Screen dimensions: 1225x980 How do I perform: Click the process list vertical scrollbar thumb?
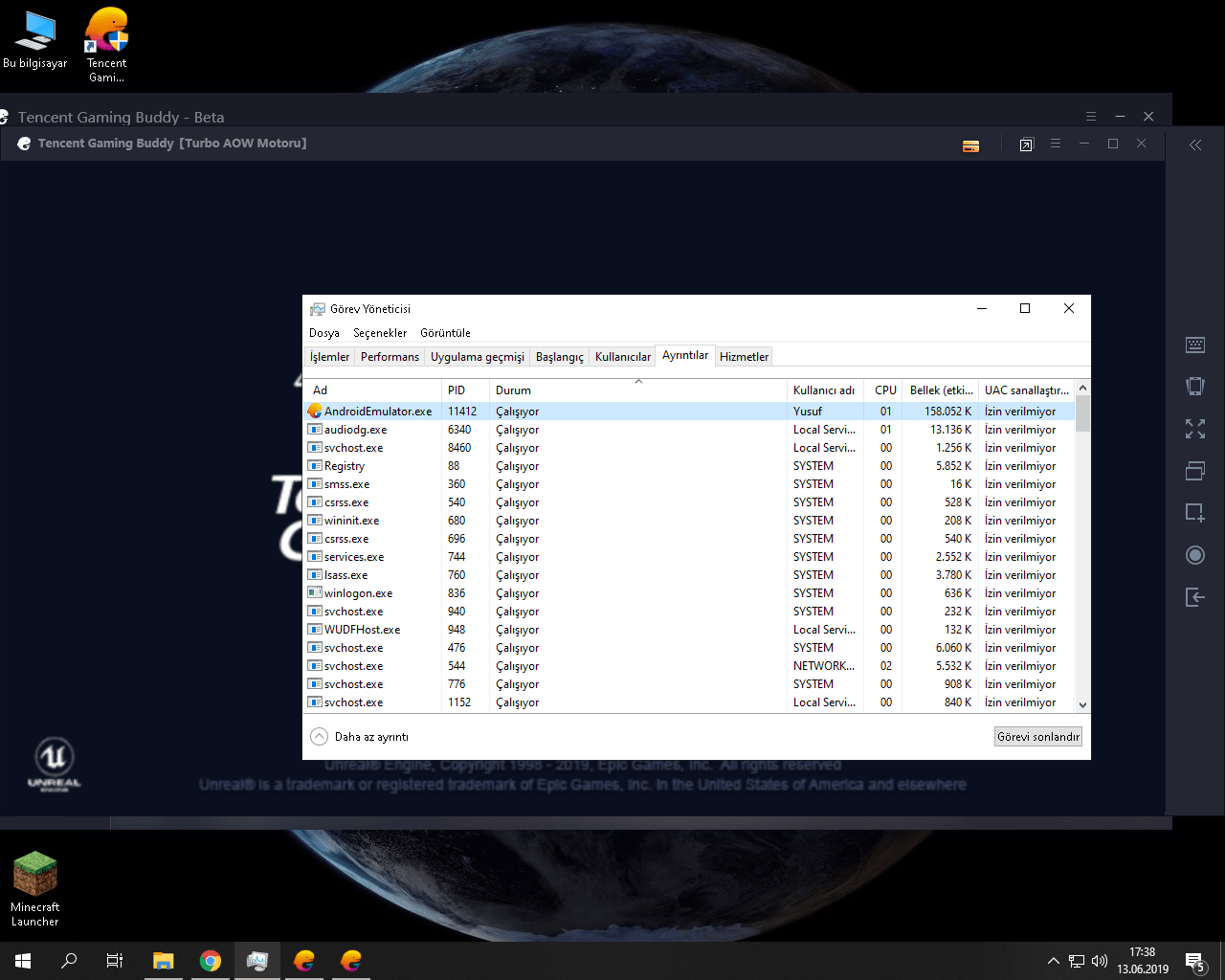click(1082, 413)
